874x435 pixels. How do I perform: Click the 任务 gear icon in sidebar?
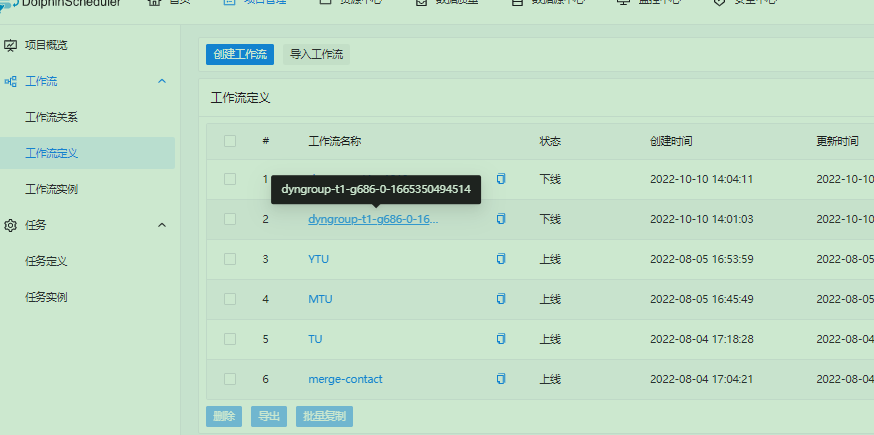11,225
